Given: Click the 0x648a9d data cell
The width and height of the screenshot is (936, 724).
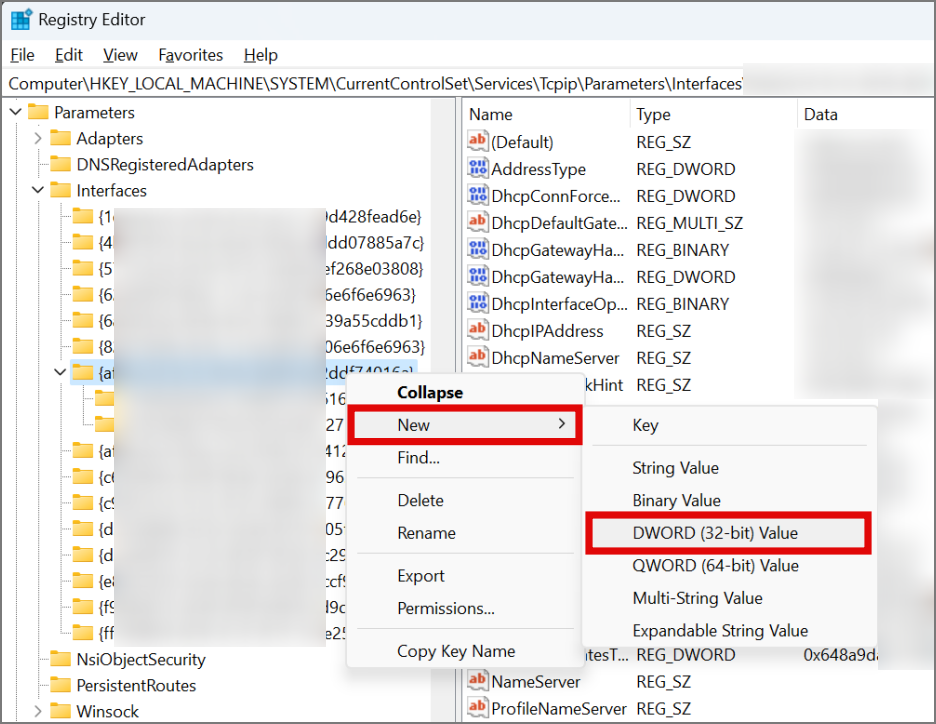Looking at the screenshot, I should pos(840,655).
